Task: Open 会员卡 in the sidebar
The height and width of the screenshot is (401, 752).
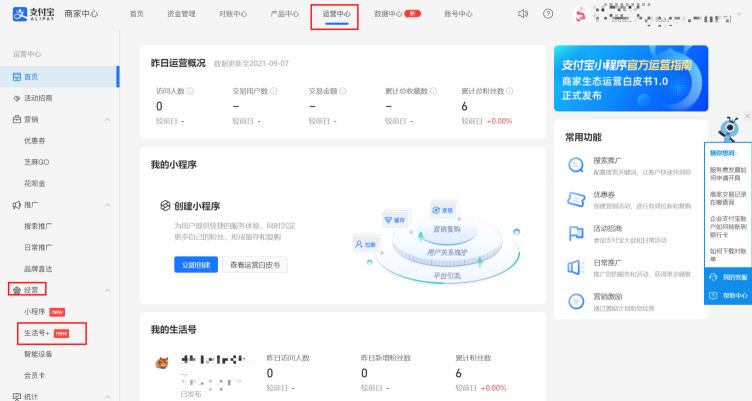Action: (35, 376)
